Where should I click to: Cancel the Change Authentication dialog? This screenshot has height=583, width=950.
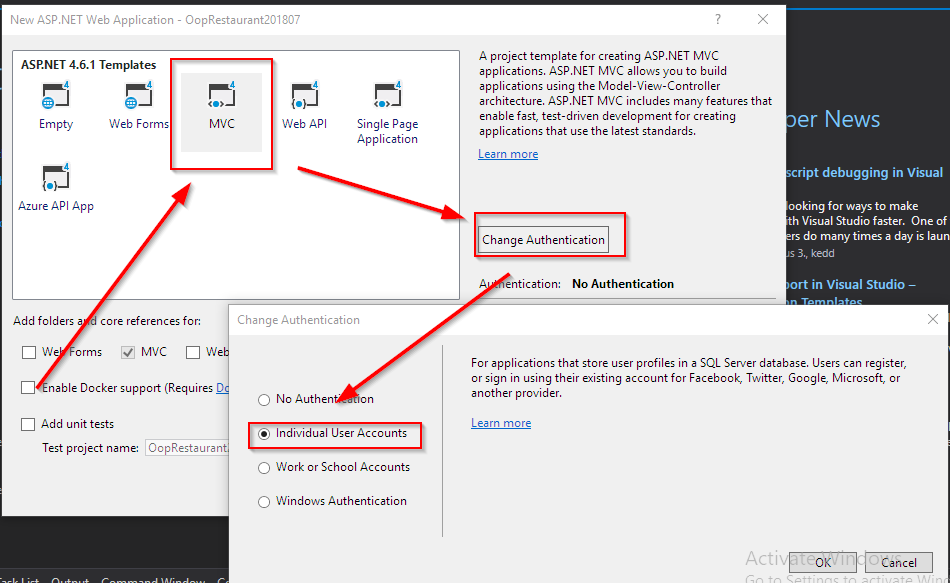[899, 562]
